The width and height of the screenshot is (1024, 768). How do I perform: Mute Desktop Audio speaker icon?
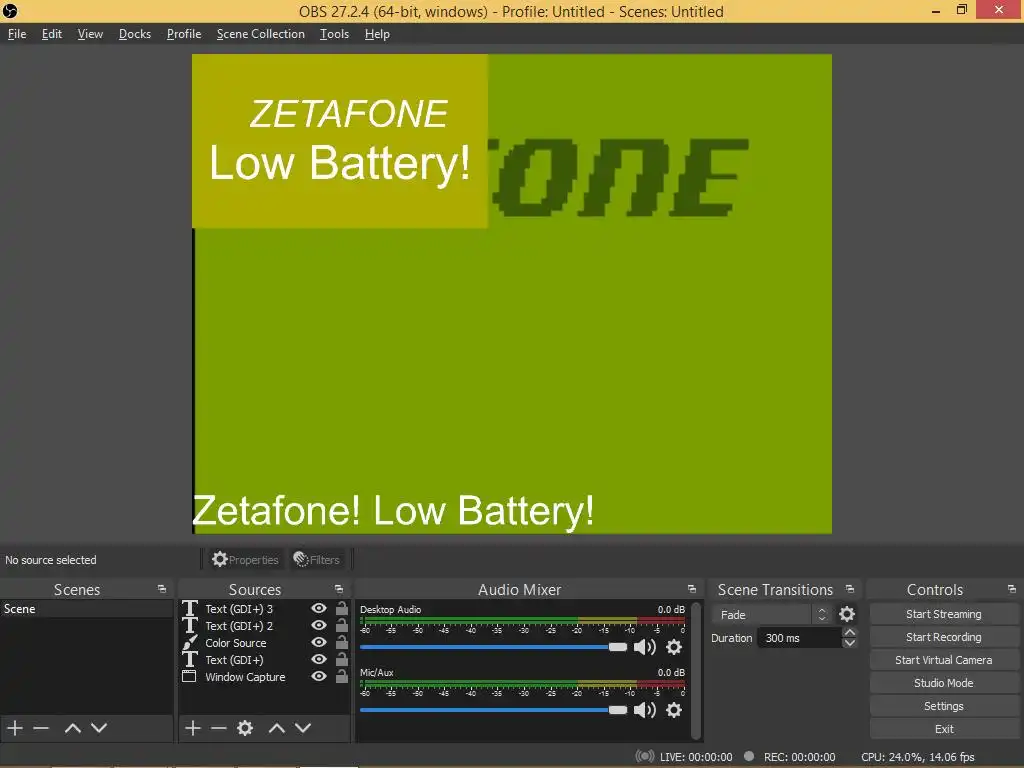click(x=645, y=647)
